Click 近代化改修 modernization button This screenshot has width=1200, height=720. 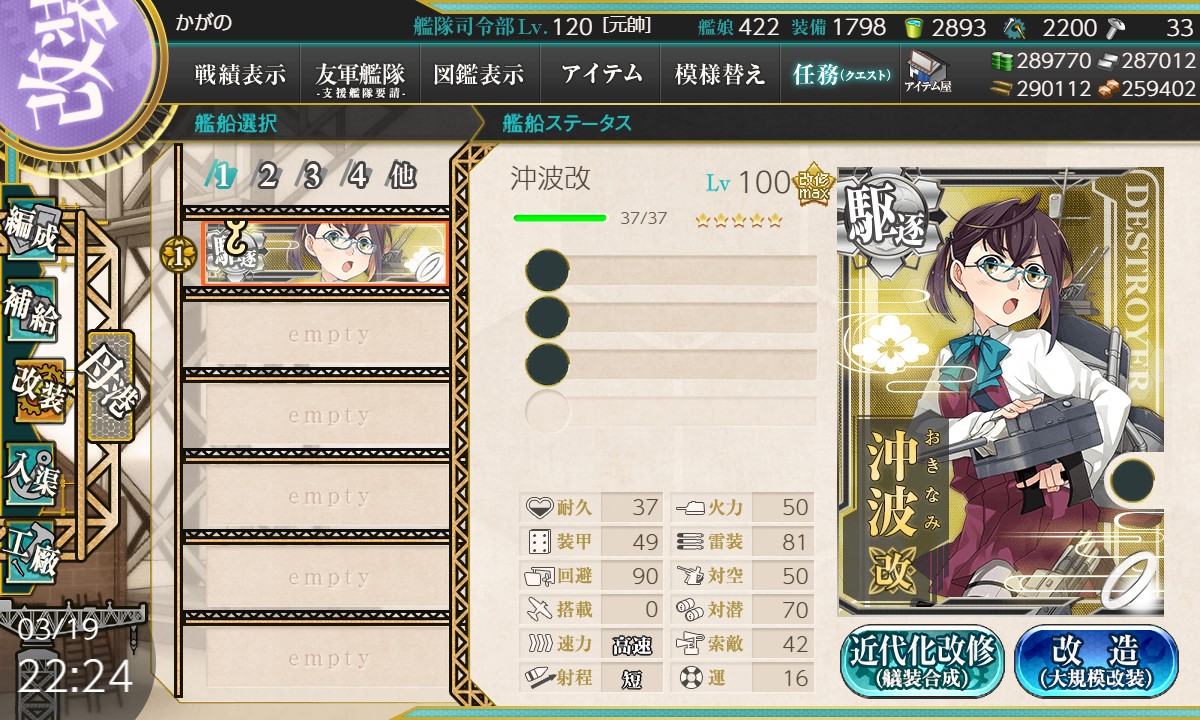922,661
